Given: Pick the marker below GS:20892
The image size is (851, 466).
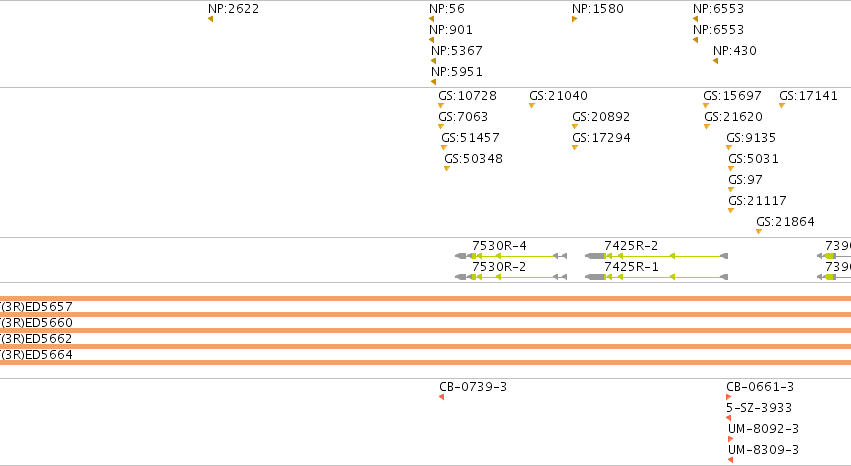Looking at the screenshot, I should click(x=575, y=126).
